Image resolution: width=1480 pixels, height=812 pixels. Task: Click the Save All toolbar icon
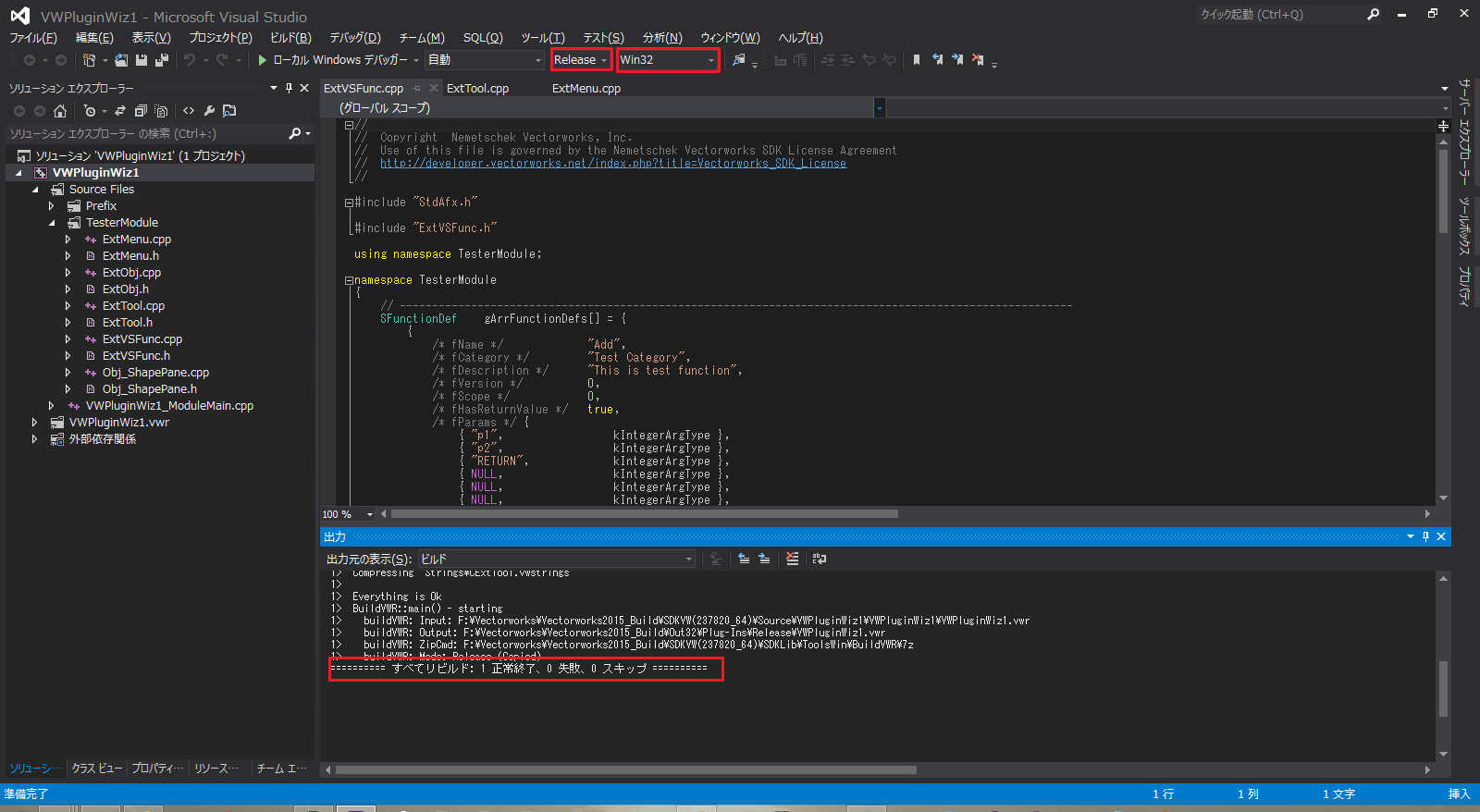click(162, 60)
